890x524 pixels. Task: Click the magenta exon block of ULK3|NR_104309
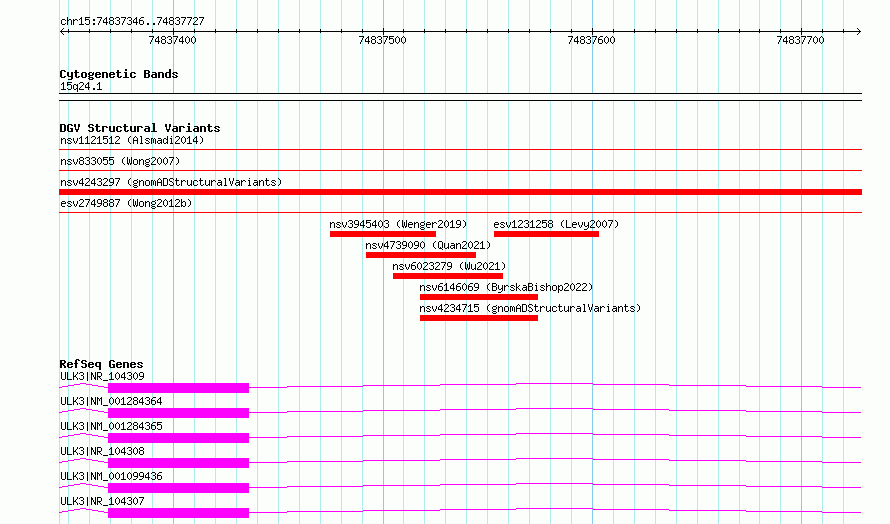pos(178,388)
